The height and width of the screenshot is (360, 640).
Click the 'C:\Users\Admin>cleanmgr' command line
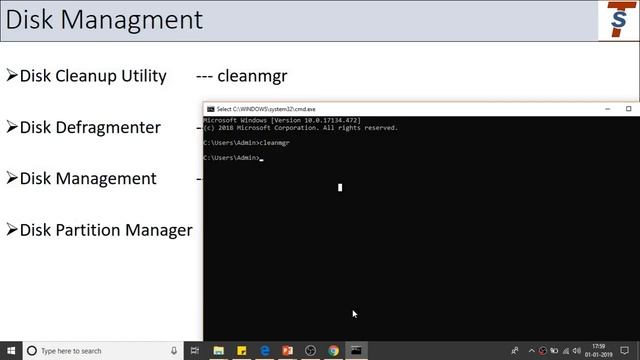pos(247,143)
